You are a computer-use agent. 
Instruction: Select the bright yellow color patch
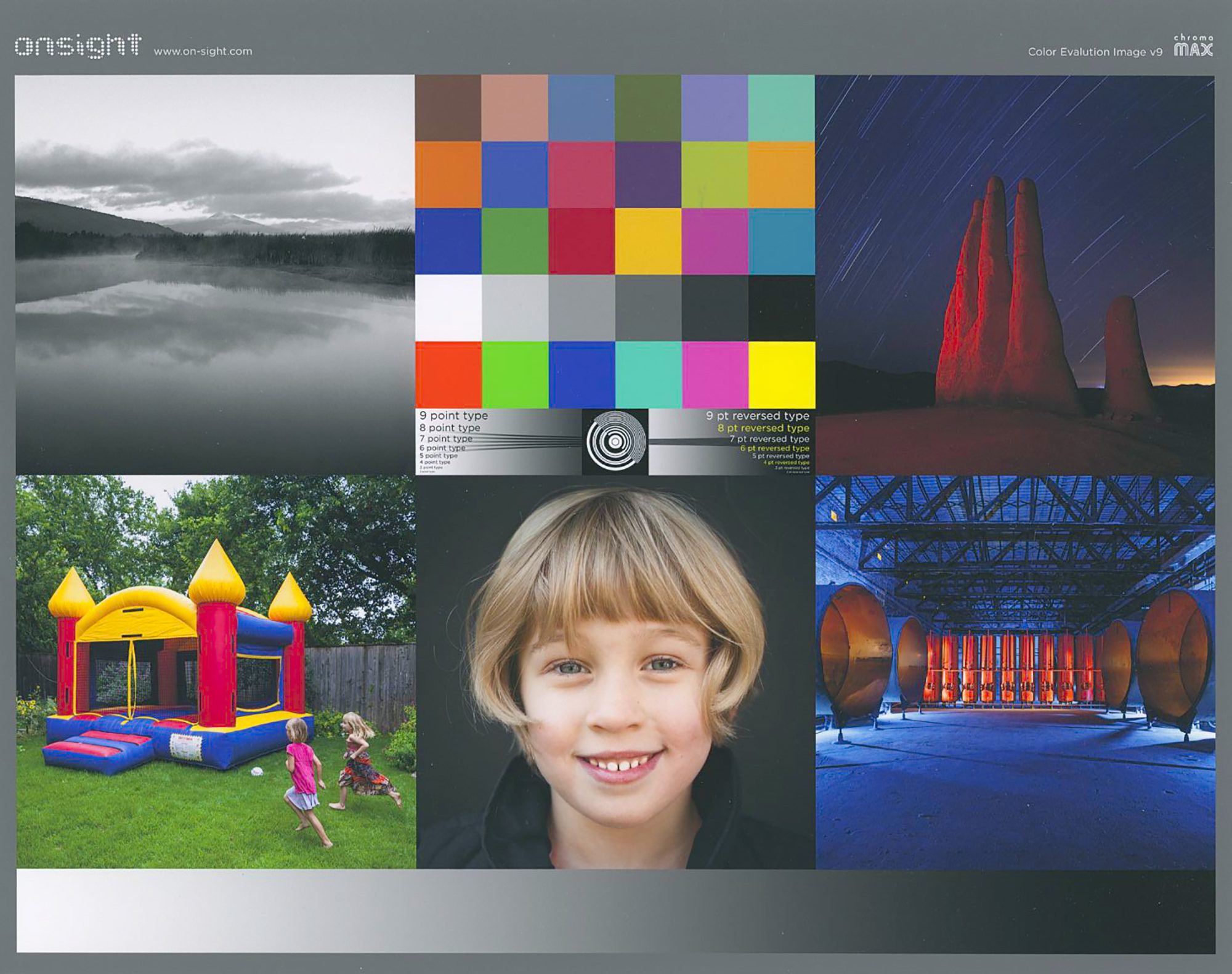[x=781, y=374]
